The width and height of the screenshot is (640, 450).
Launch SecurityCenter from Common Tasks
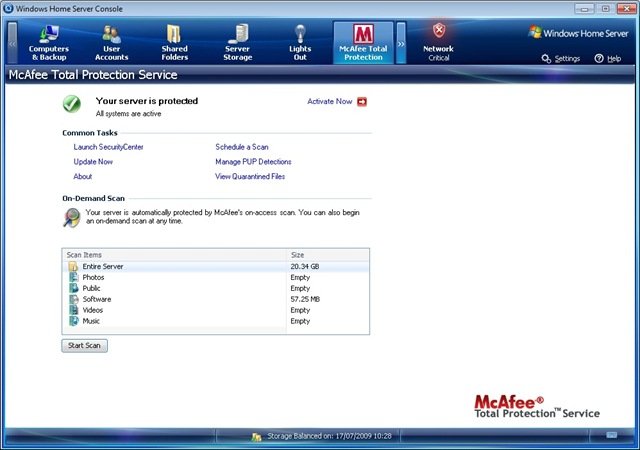pos(108,147)
